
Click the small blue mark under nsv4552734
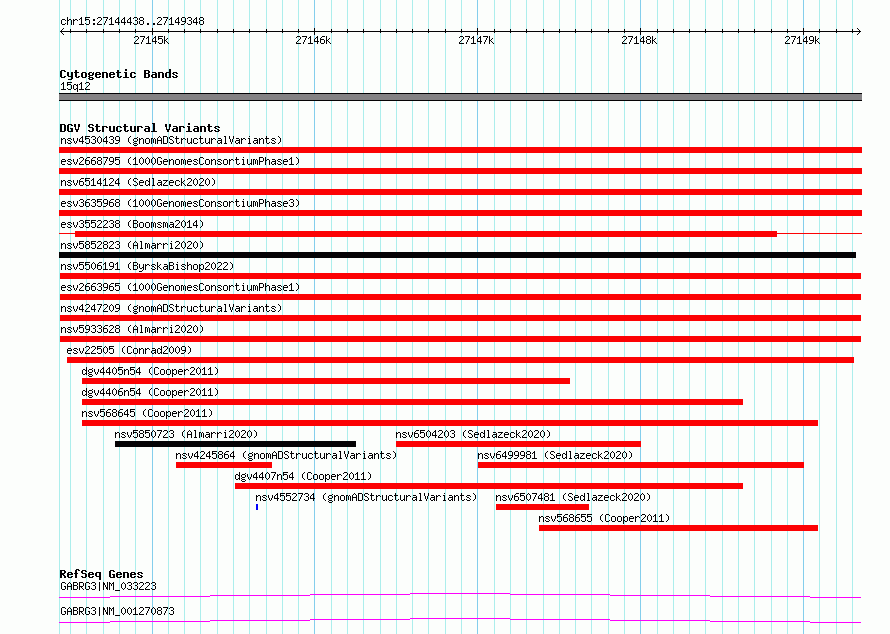257,507
